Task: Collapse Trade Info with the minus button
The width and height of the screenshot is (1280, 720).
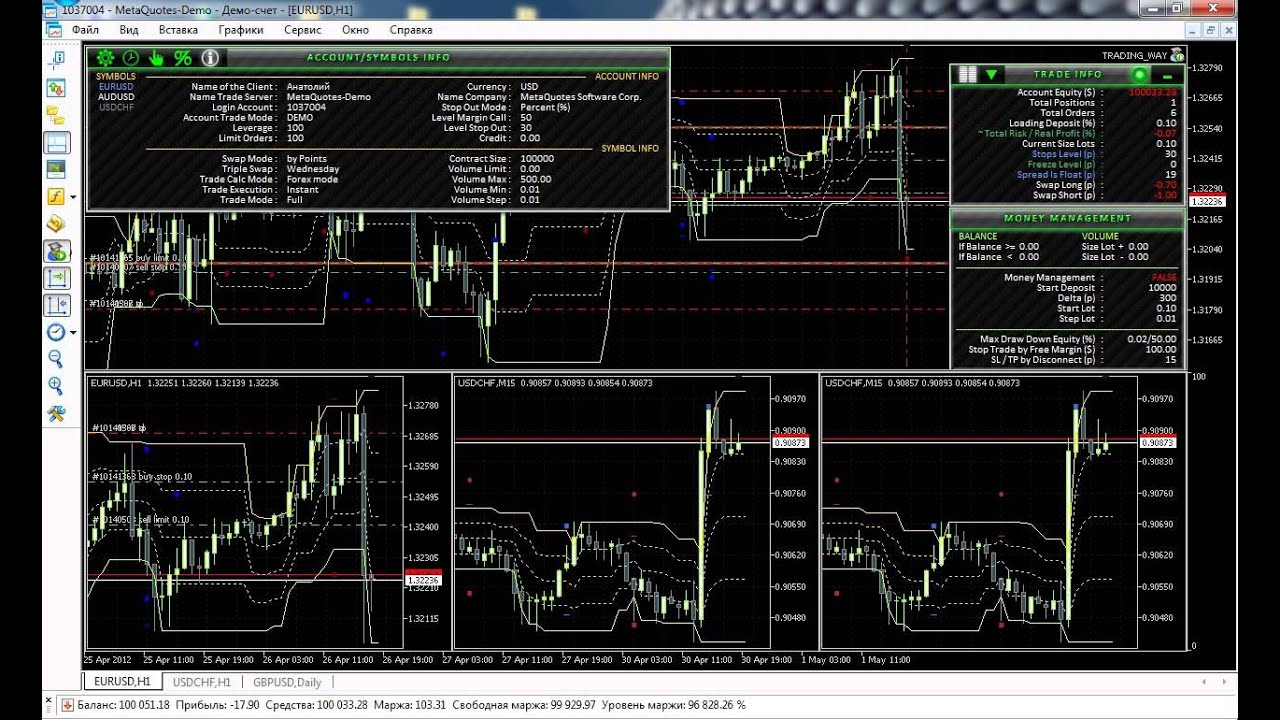Action: (1167, 75)
